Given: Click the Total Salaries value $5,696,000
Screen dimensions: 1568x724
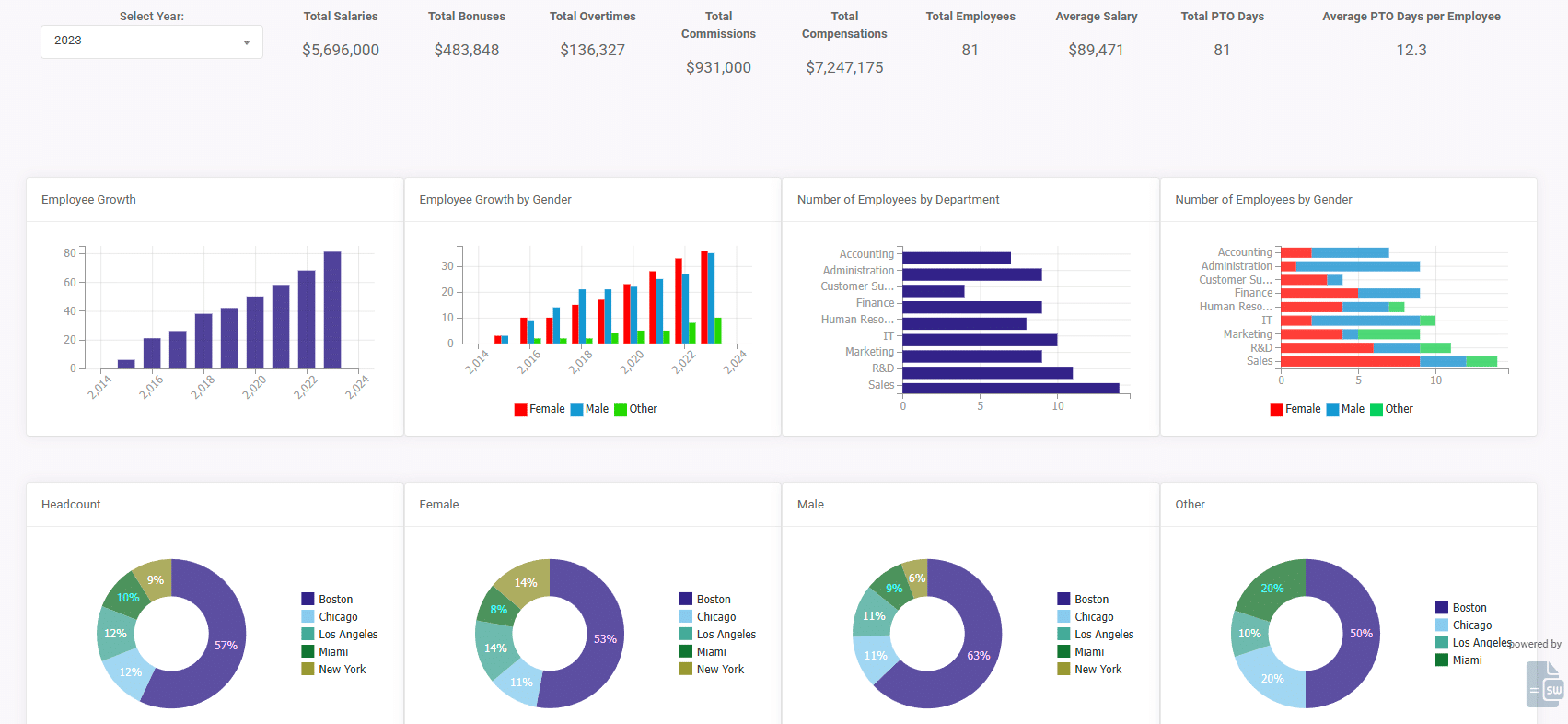Looking at the screenshot, I should click(341, 51).
